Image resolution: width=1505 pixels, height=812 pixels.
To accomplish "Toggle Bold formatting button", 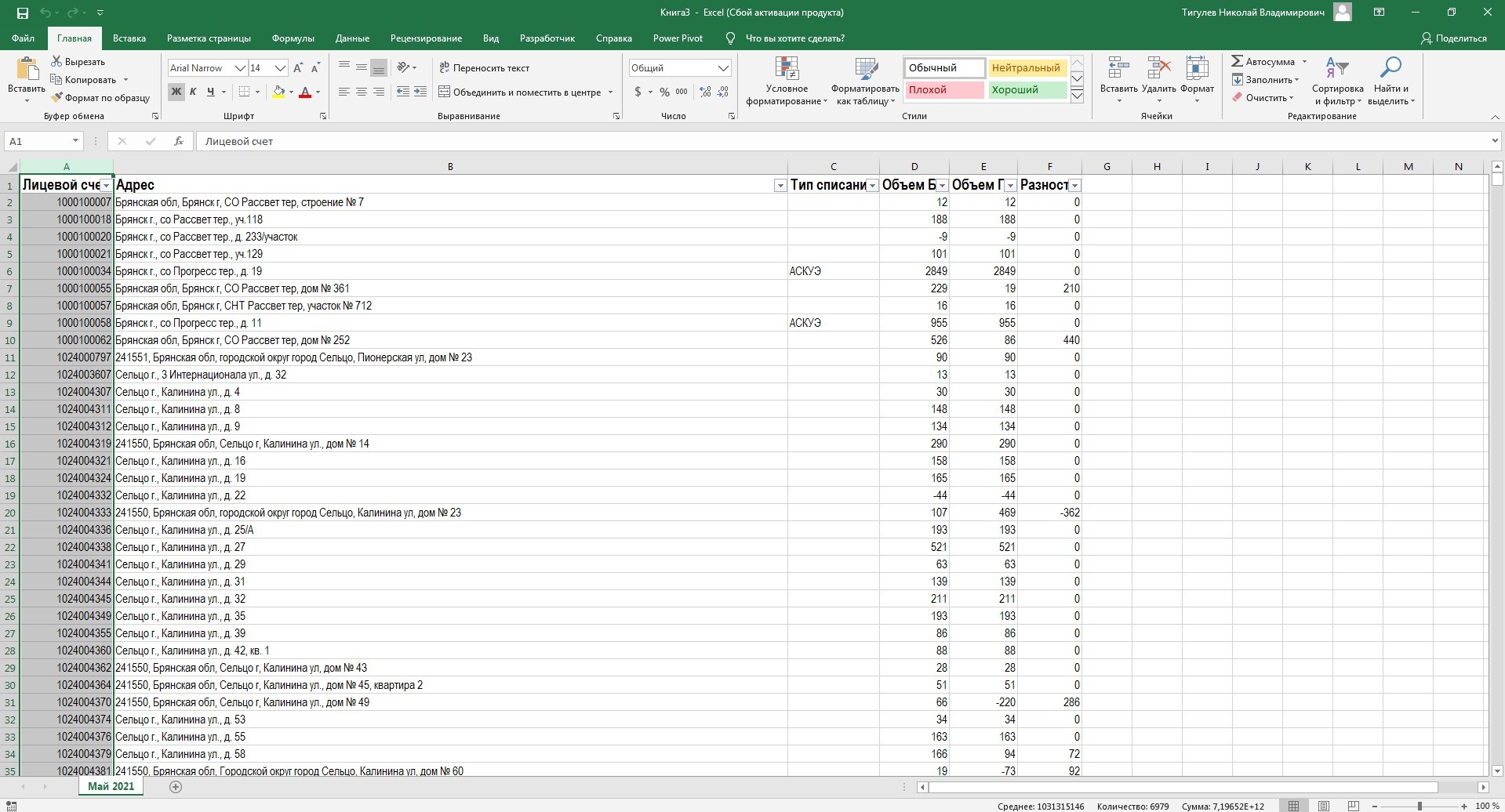I will pyautogui.click(x=176, y=92).
